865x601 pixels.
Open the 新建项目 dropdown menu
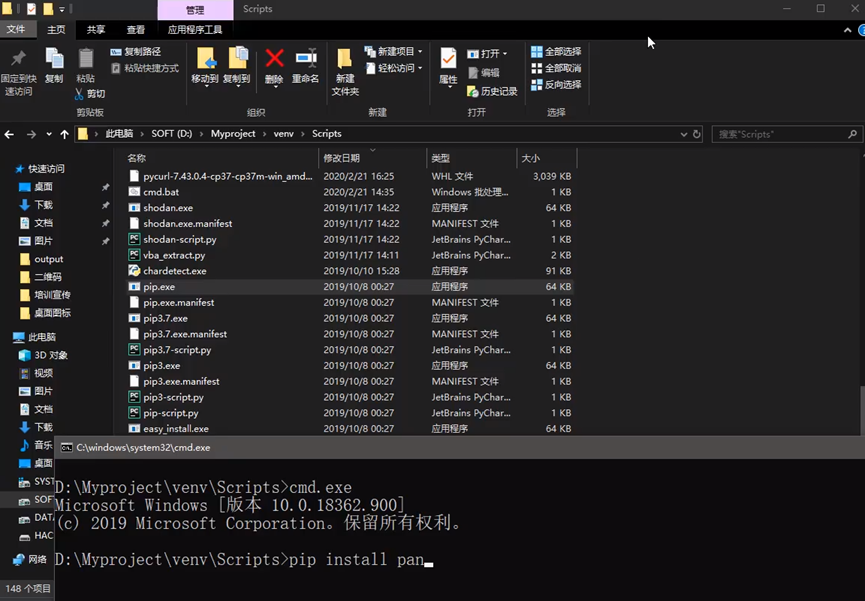[393, 52]
